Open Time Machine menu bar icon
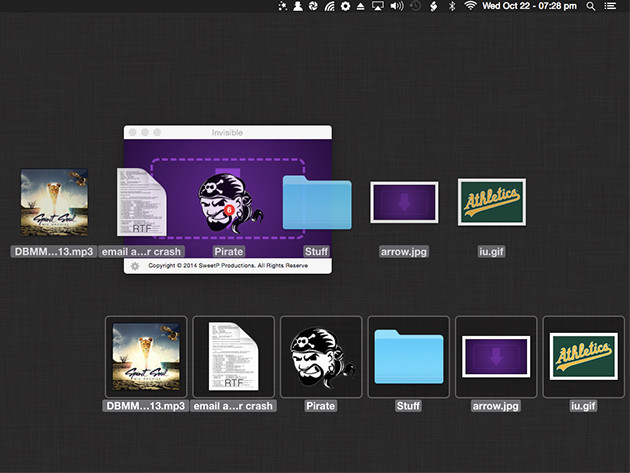This screenshot has width=630, height=473. tap(414, 7)
